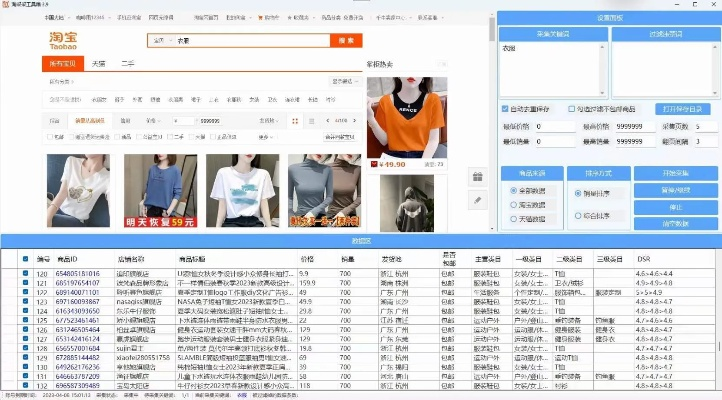Open the 联系客服 dropdown in top navigation

click(x=431, y=17)
